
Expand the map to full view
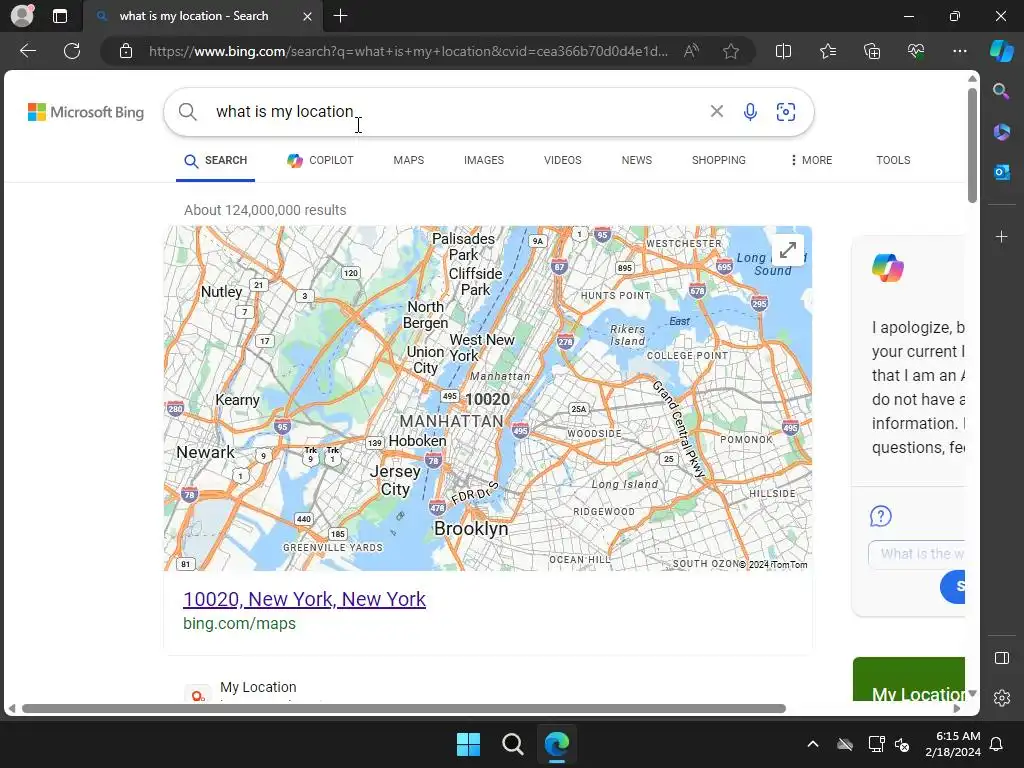pyautogui.click(x=788, y=250)
